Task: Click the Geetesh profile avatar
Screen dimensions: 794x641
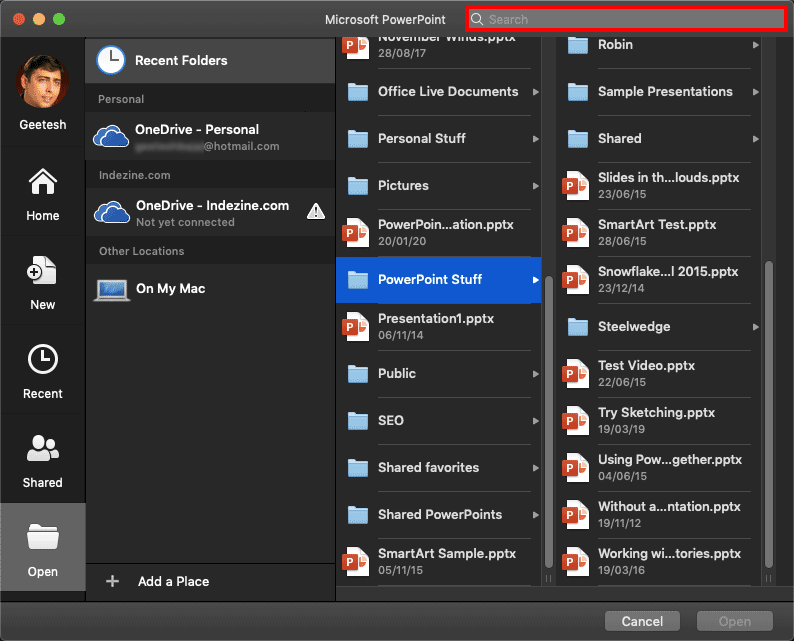Action: coord(43,82)
